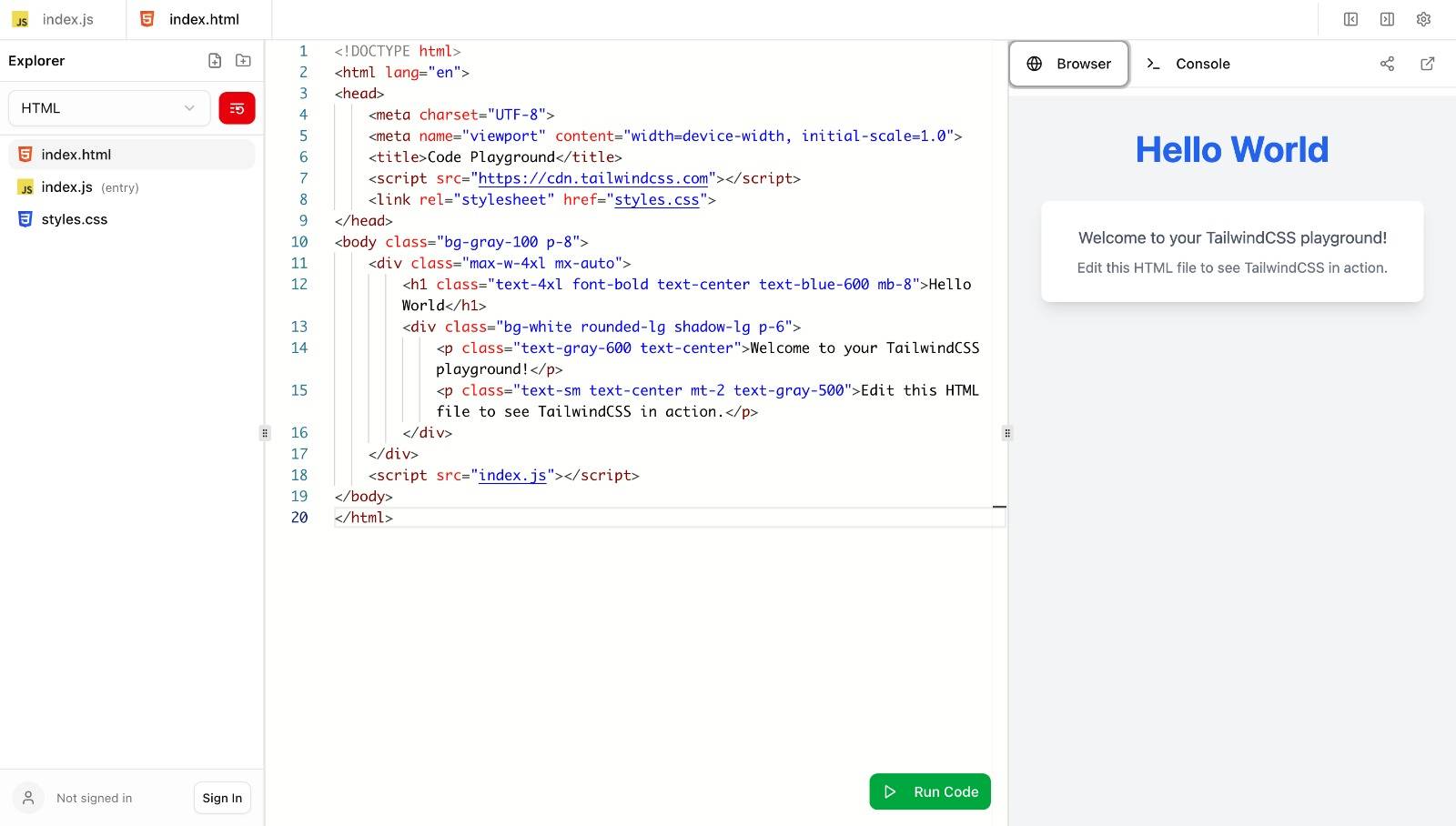Switch to the Console tab
Viewport: 1456px width, 826px height.
click(x=1188, y=64)
